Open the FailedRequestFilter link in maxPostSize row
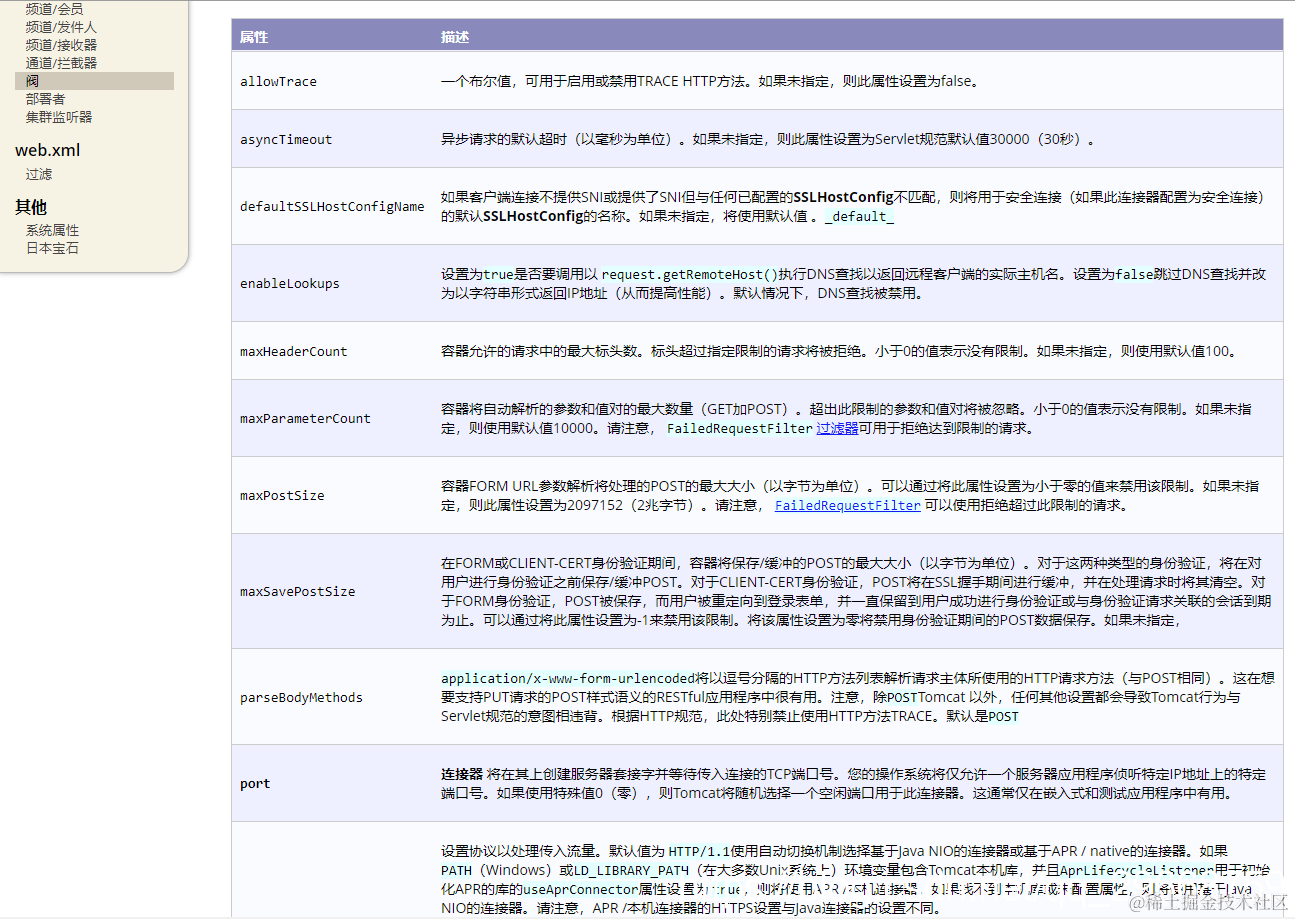The height and width of the screenshot is (919, 1295). click(847, 505)
